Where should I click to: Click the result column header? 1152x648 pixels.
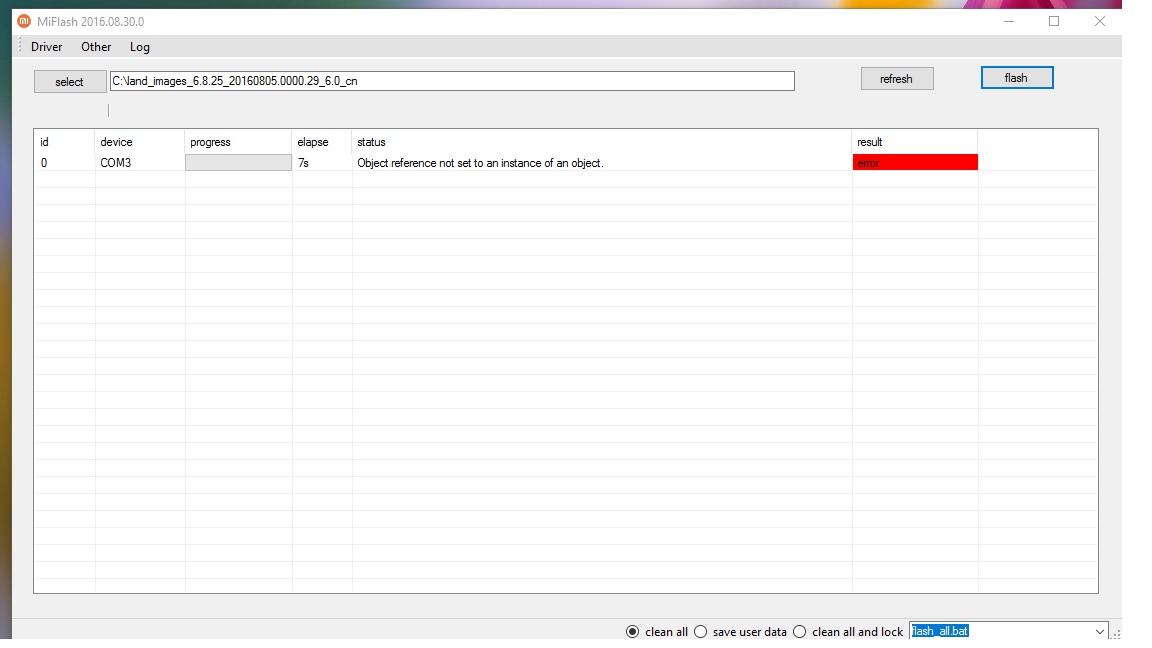click(x=869, y=142)
